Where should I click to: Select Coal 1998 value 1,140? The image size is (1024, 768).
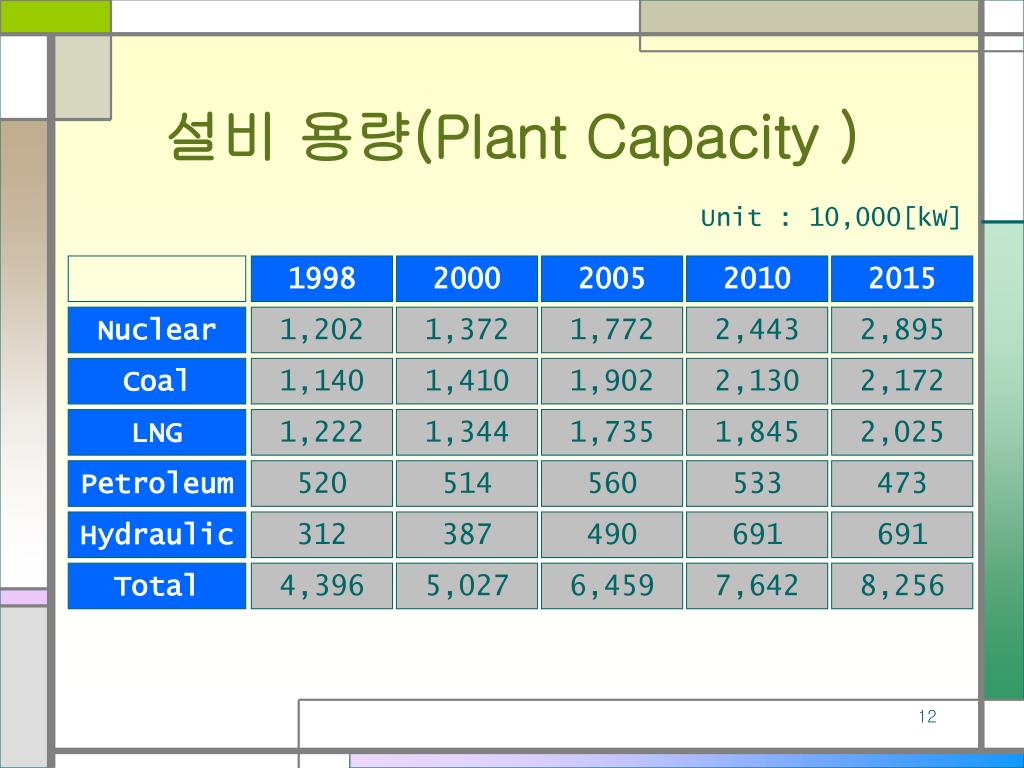click(322, 381)
